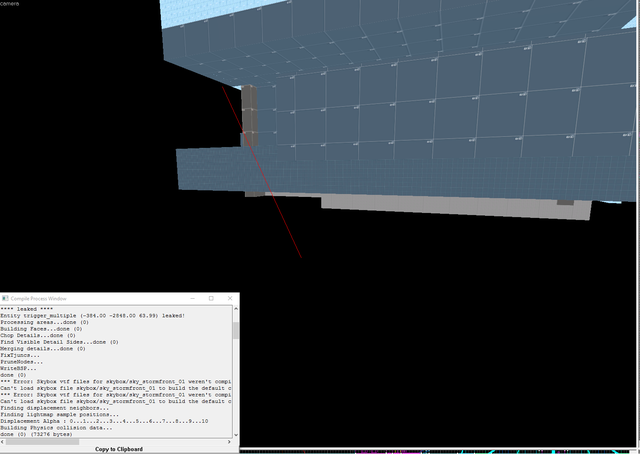Click the "Finding lightmap sample positions..." line
The image size is (640, 454).
tap(60, 414)
